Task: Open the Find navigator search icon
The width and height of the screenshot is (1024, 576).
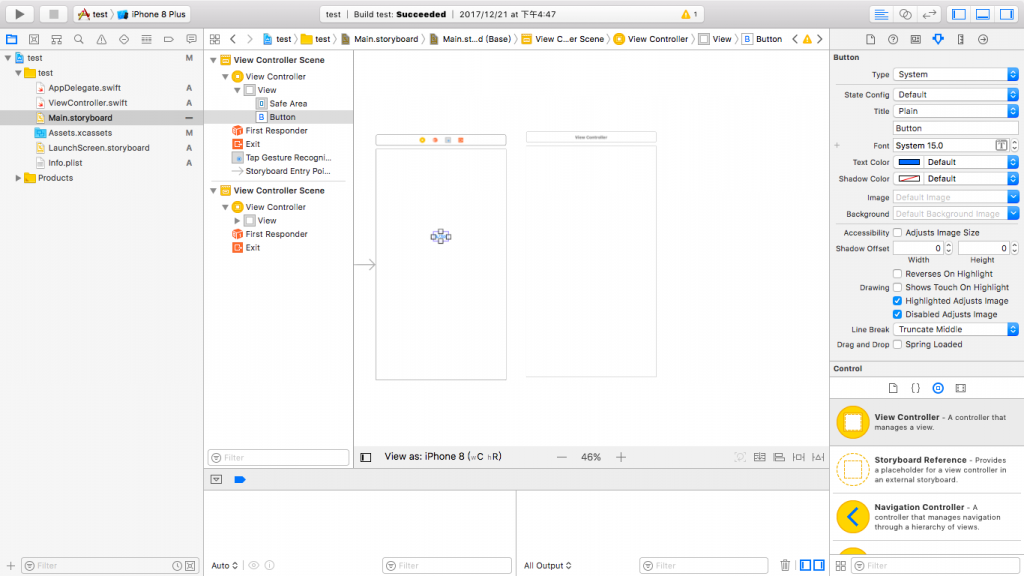Action: [x=79, y=39]
